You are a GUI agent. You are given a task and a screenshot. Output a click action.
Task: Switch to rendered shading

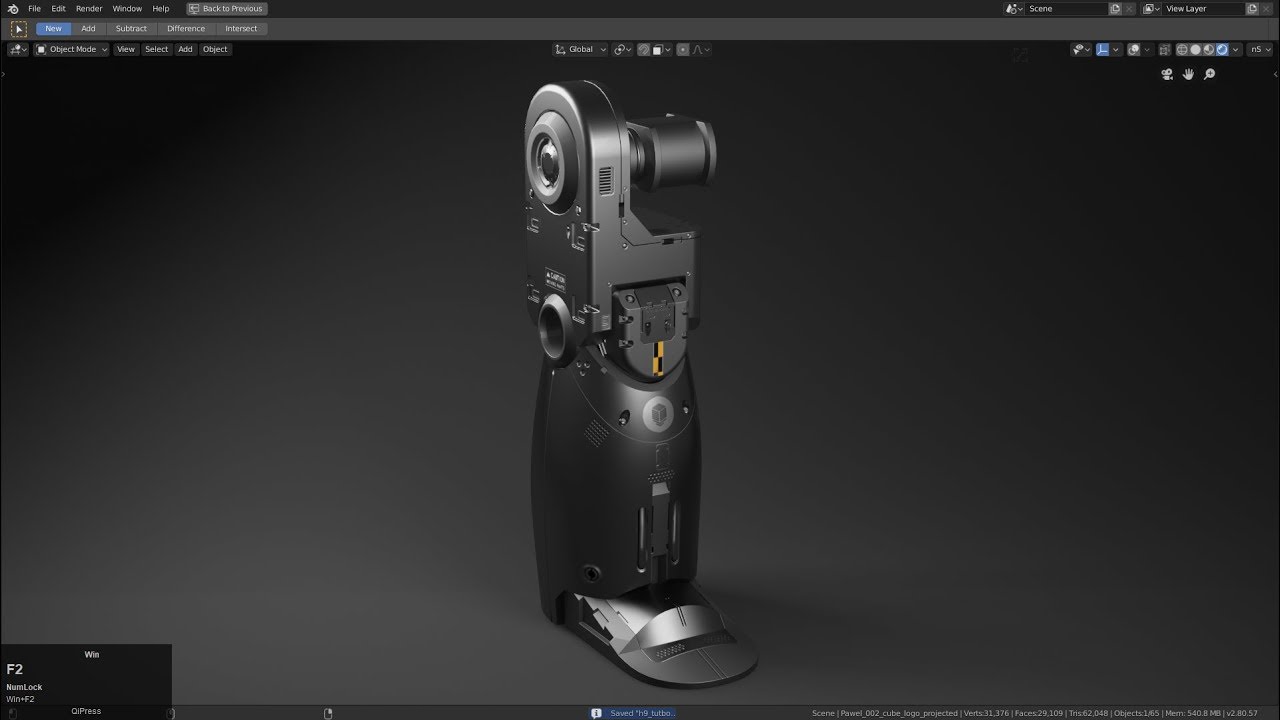coord(1222,49)
